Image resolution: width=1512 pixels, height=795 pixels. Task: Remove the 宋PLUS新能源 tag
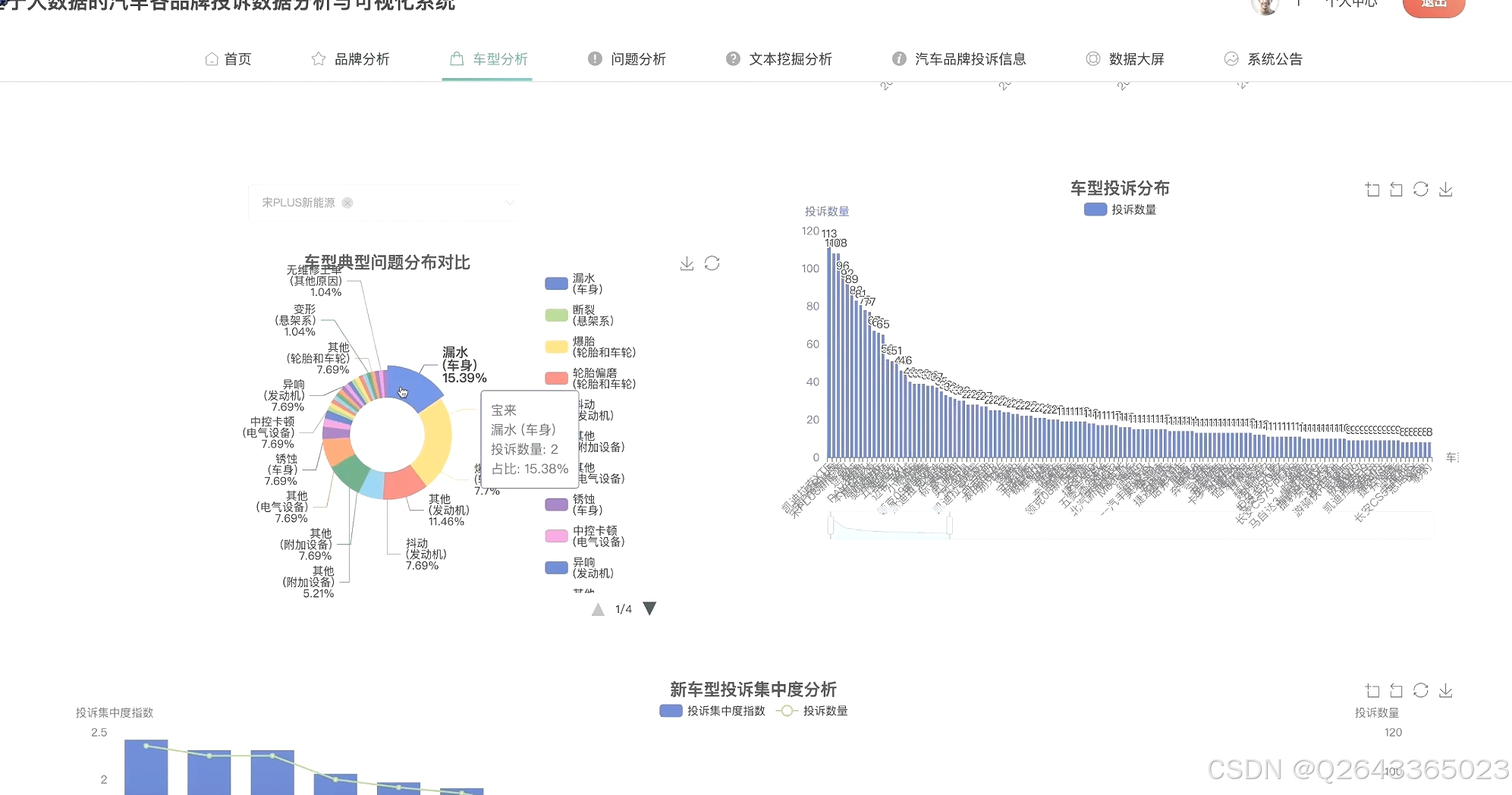pyautogui.click(x=347, y=203)
